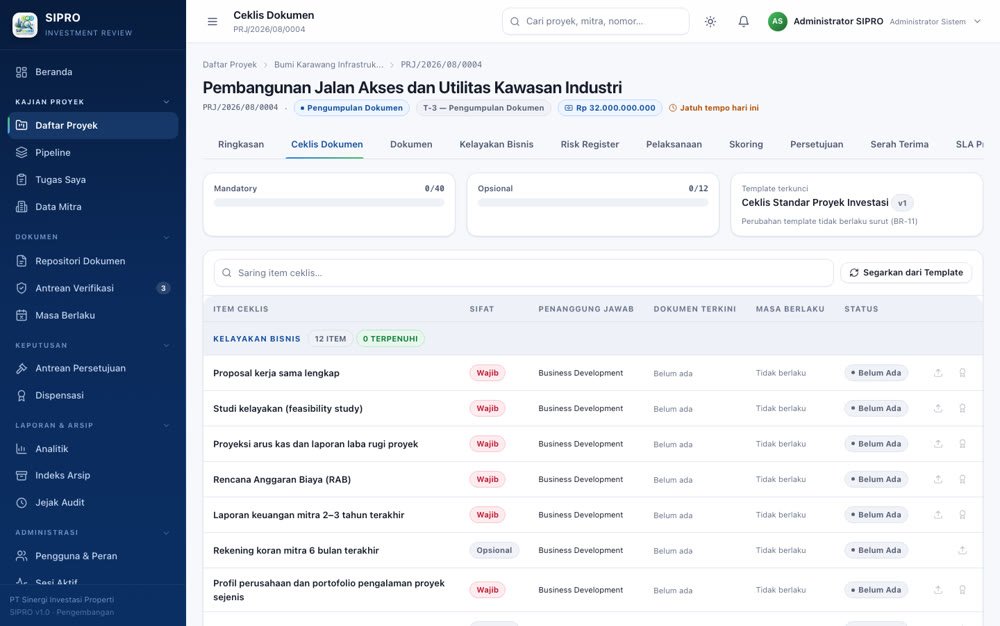
Task: Open Antrean Persetujuan
Action: pos(93,368)
